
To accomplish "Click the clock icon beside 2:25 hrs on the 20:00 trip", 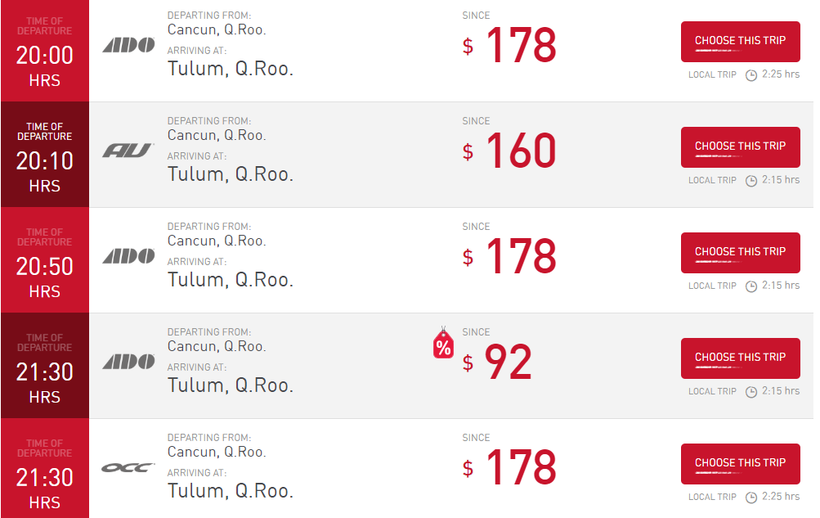I will [751, 75].
